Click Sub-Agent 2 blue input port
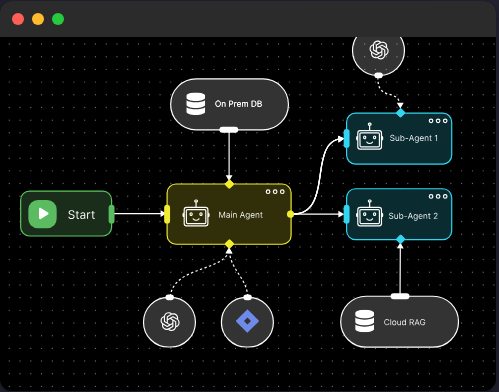The image size is (499, 392). [x=347, y=214]
